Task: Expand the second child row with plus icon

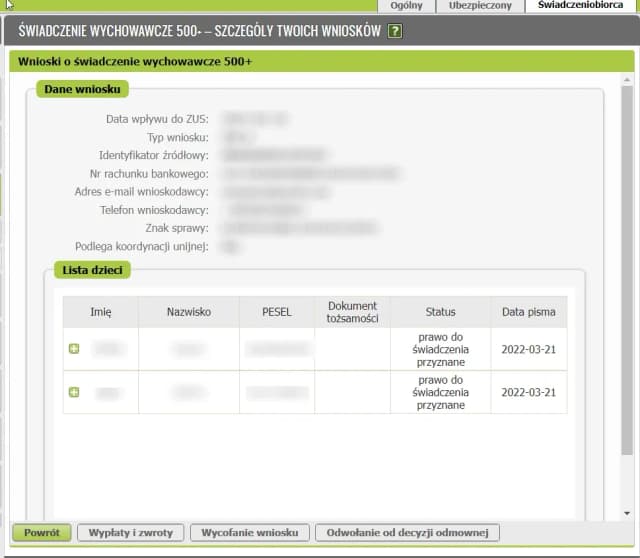Action: point(73,392)
